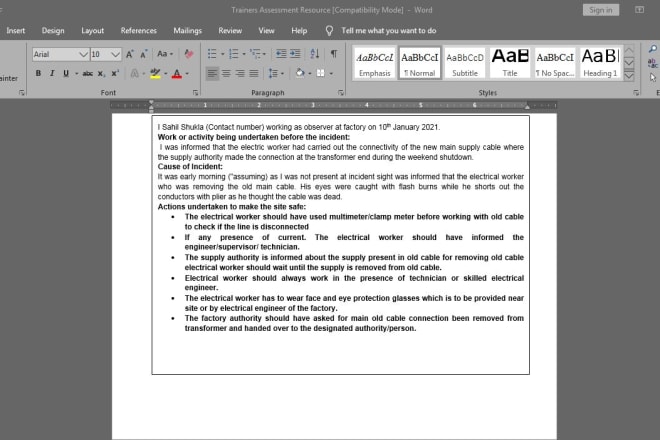Click Replace icon at ribbon edge

point(652,63)
